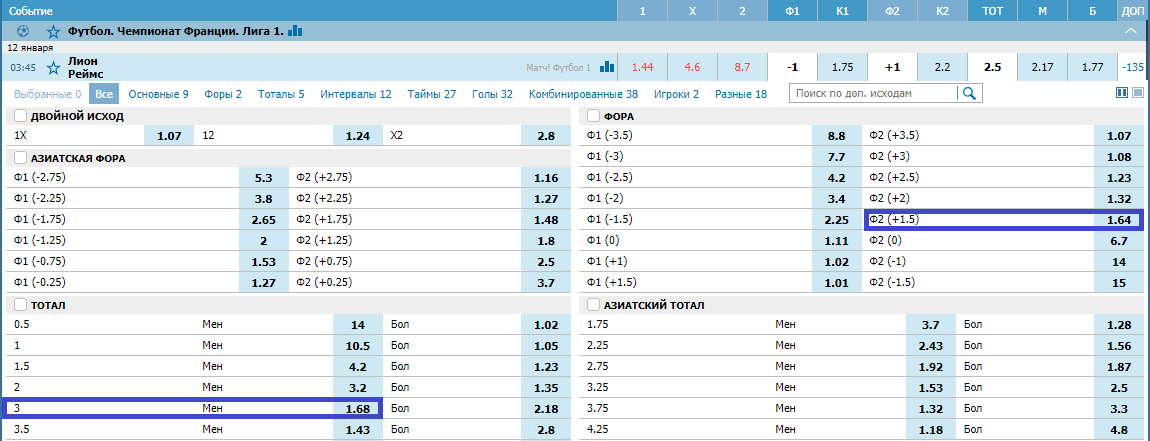Image resolution: width=1150 pixels, height=441 pixels.
Task: Collapse the league section with chevron
Action: point(1132,31)
